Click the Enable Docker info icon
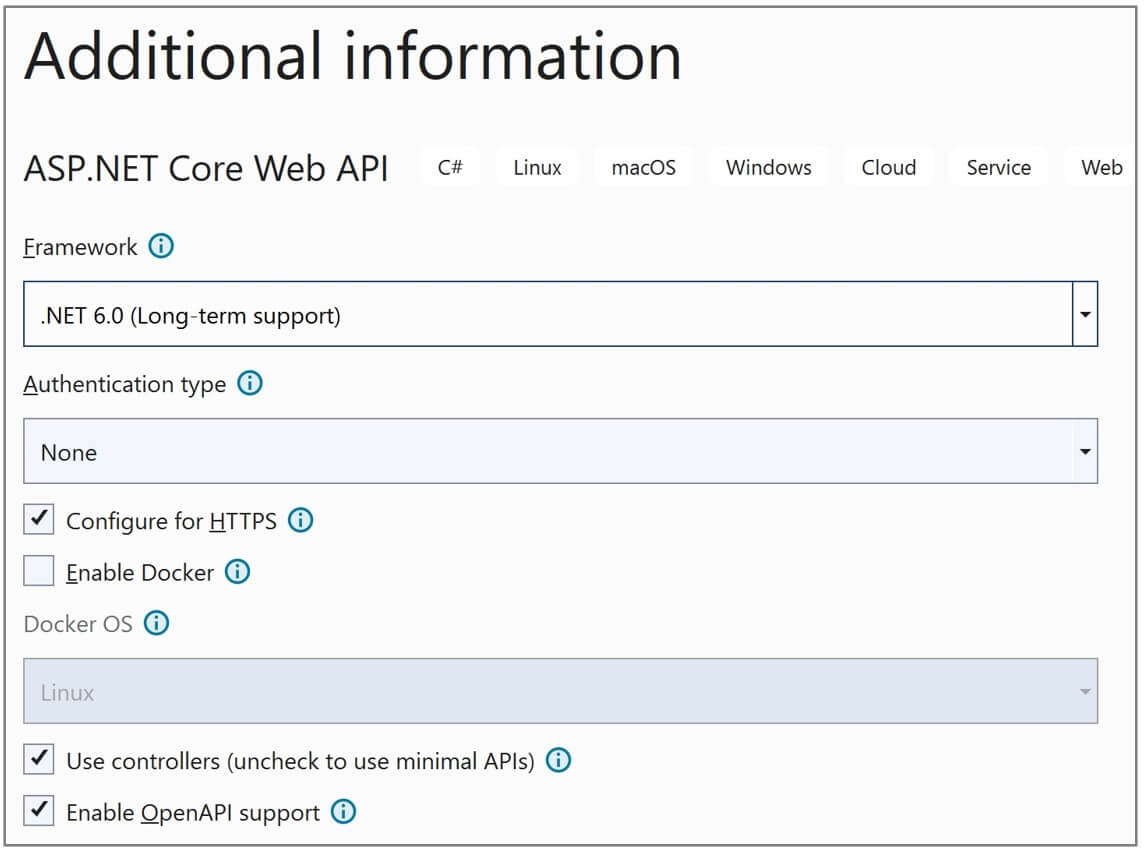The image size is (1144, 851). coord(237,571)
